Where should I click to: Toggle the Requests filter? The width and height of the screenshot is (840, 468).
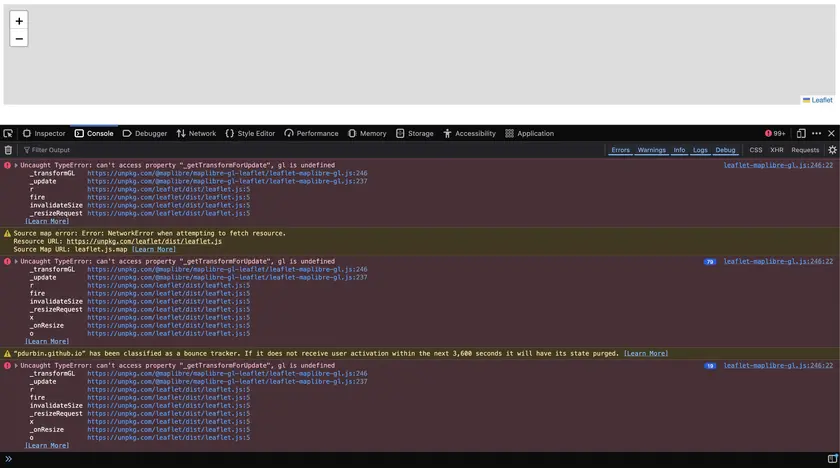[805, 150]
